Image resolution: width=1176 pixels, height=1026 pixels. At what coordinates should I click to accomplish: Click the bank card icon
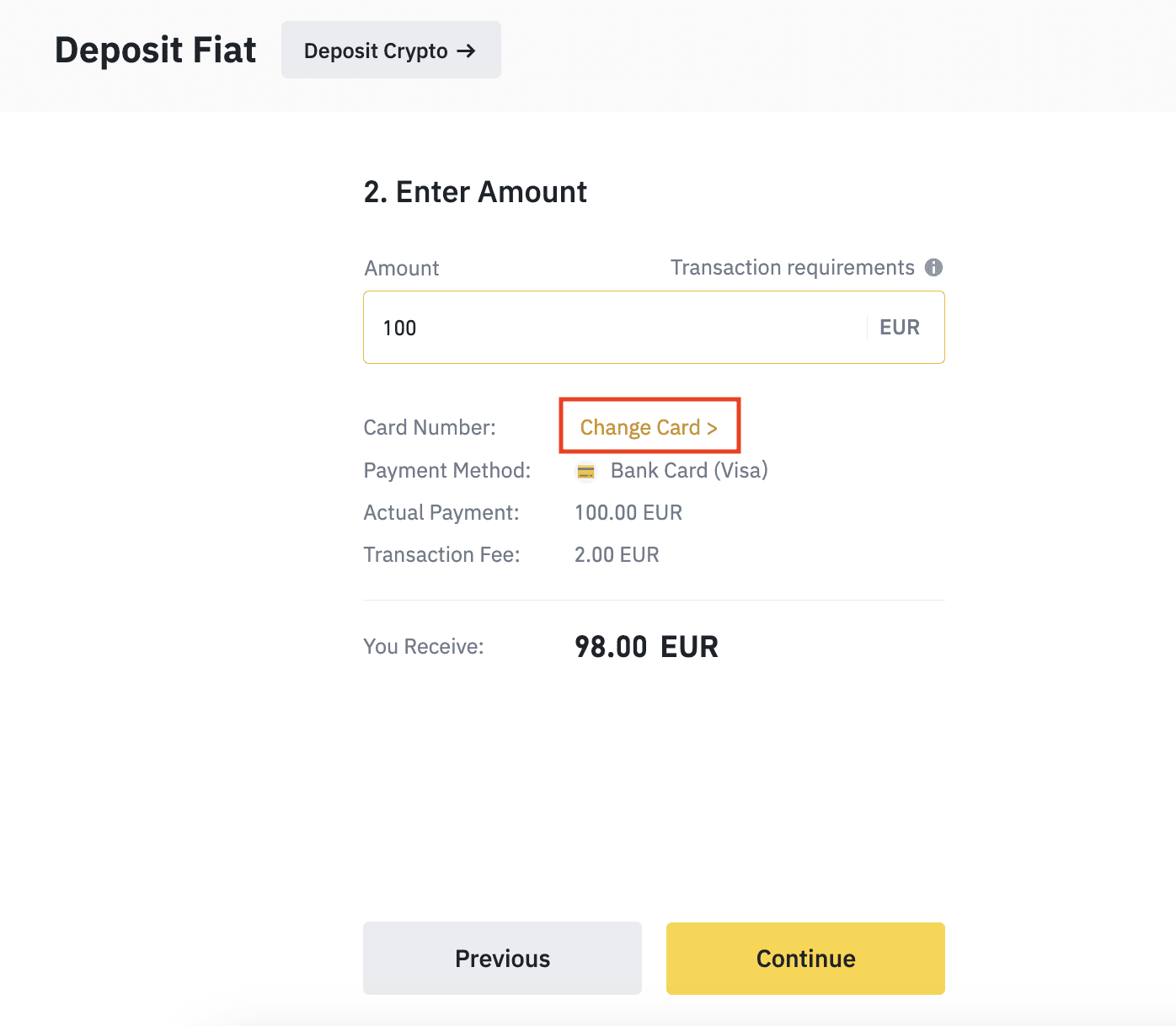(585, 472)
